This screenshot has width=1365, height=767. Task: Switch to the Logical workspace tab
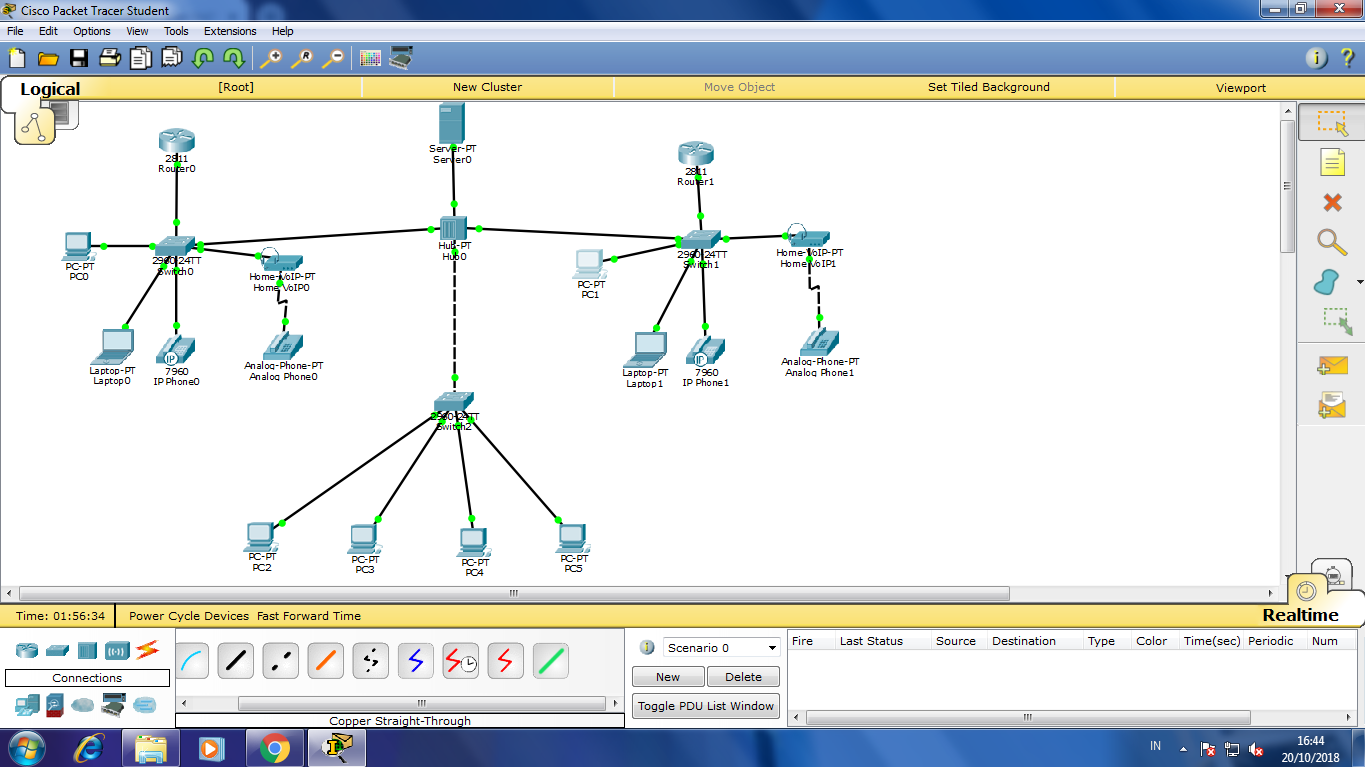[50, 89]
